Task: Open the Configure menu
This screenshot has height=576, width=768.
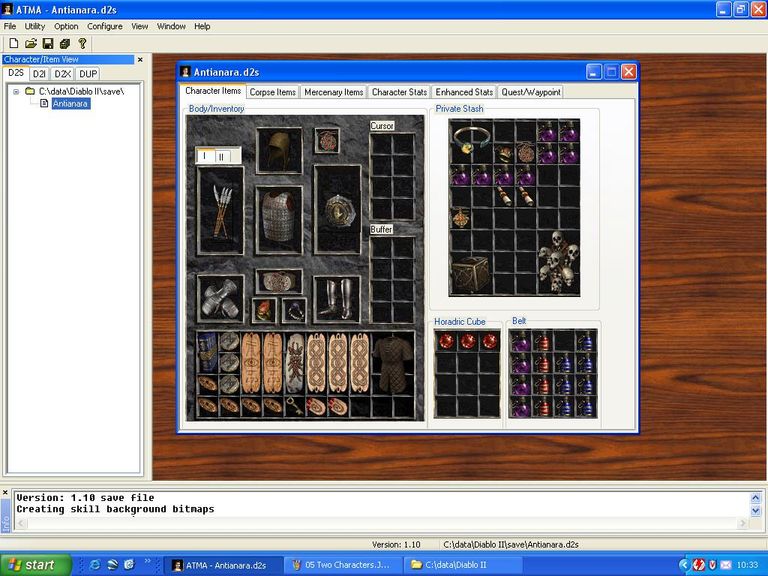Action: (x=105, y=26)
